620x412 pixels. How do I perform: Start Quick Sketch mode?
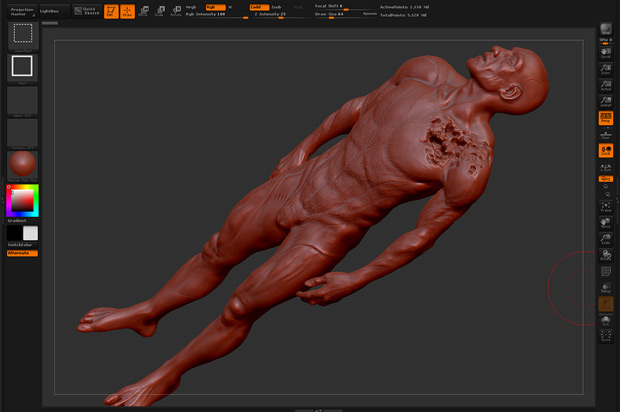tap(87, 11)
